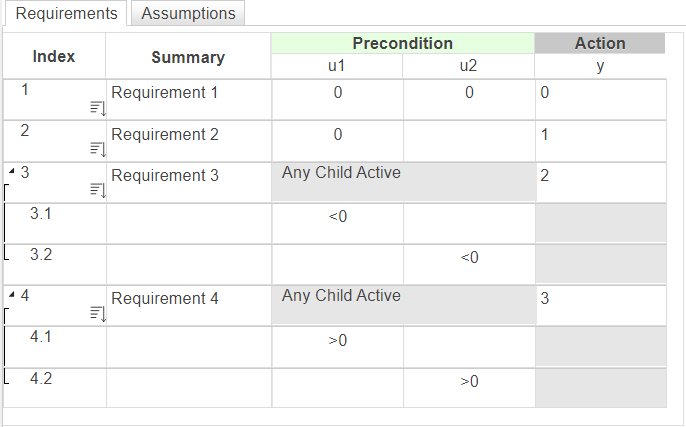Click Requirement 3 Any Child Active cell

pyautogui.click(x=402, y=181)
